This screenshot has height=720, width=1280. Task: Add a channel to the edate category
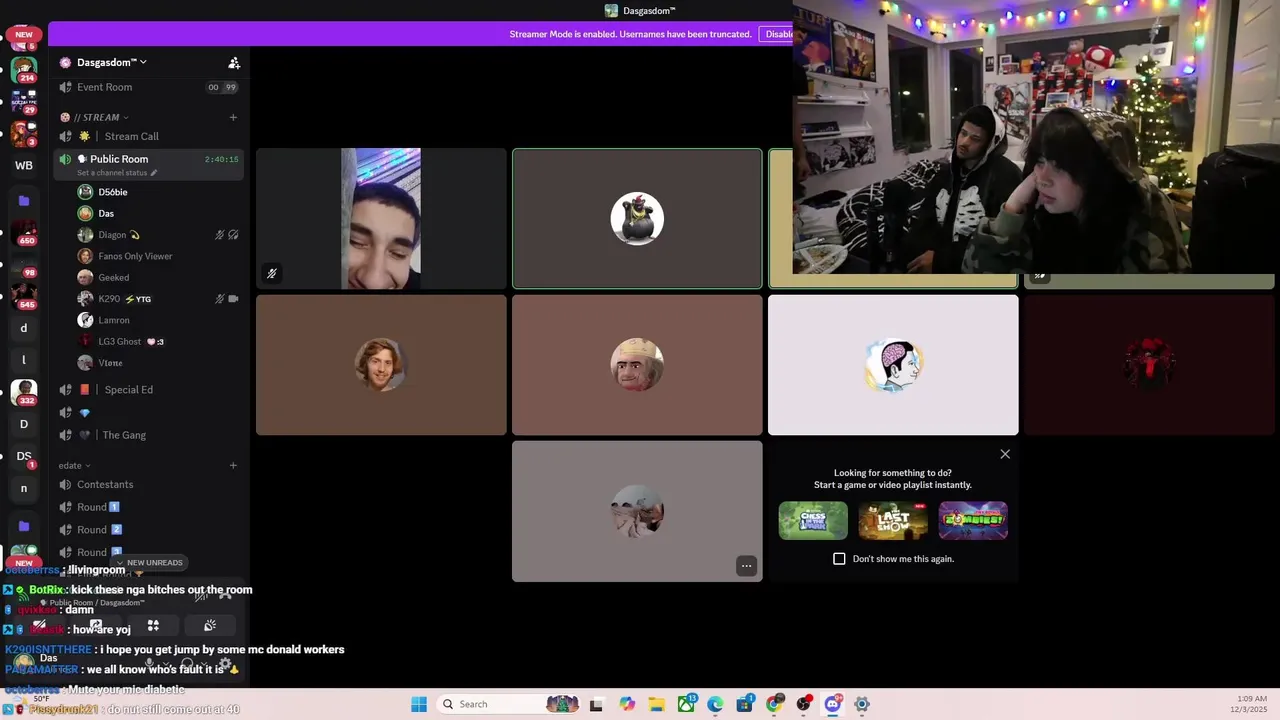(x=233, y=465)
